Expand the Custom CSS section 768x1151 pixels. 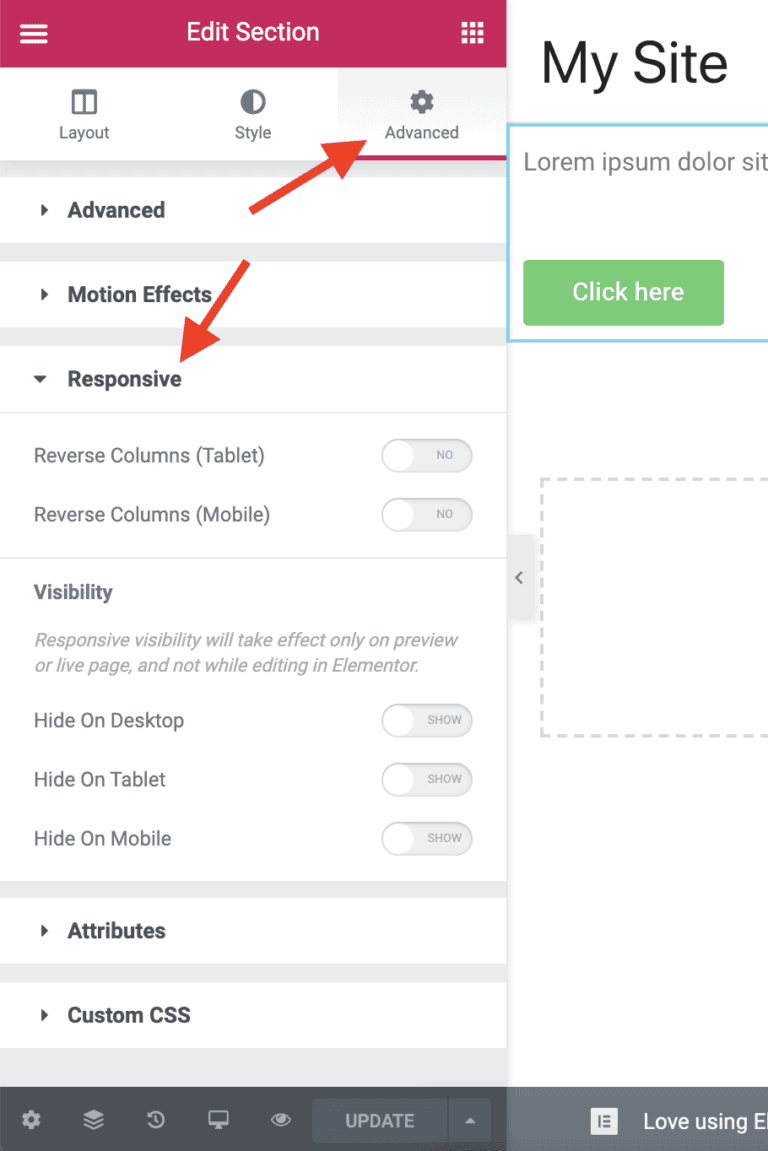(x=128, y=1015)
